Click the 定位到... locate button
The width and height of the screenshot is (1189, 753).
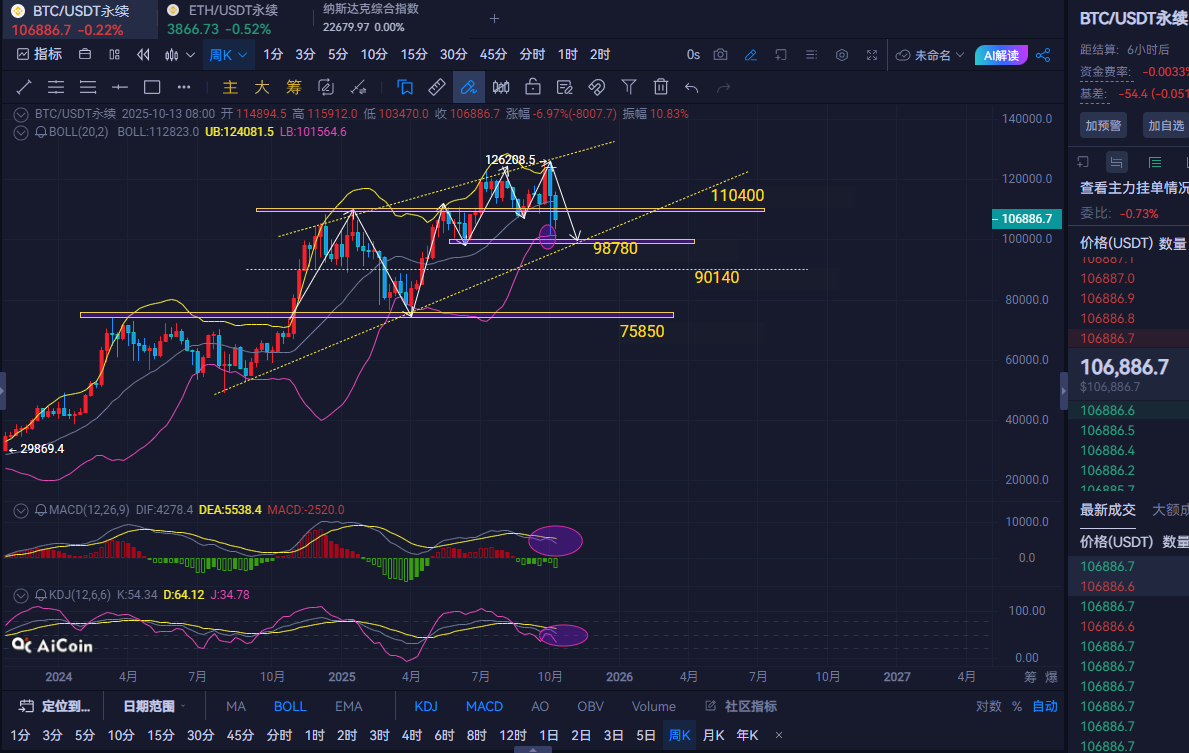(x=55, y=706)
